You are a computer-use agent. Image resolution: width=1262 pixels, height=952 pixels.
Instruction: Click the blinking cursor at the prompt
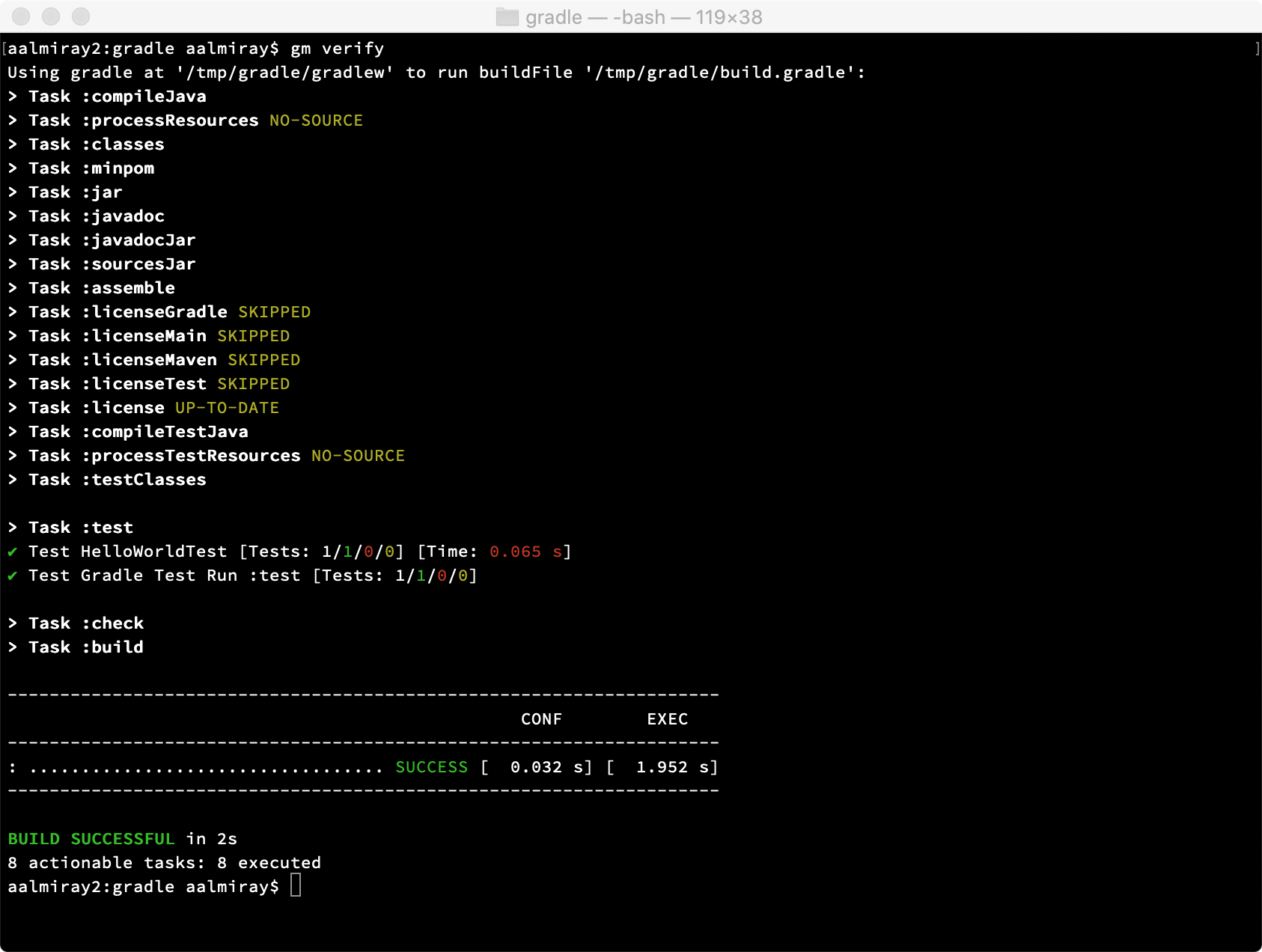coord(296,886)
